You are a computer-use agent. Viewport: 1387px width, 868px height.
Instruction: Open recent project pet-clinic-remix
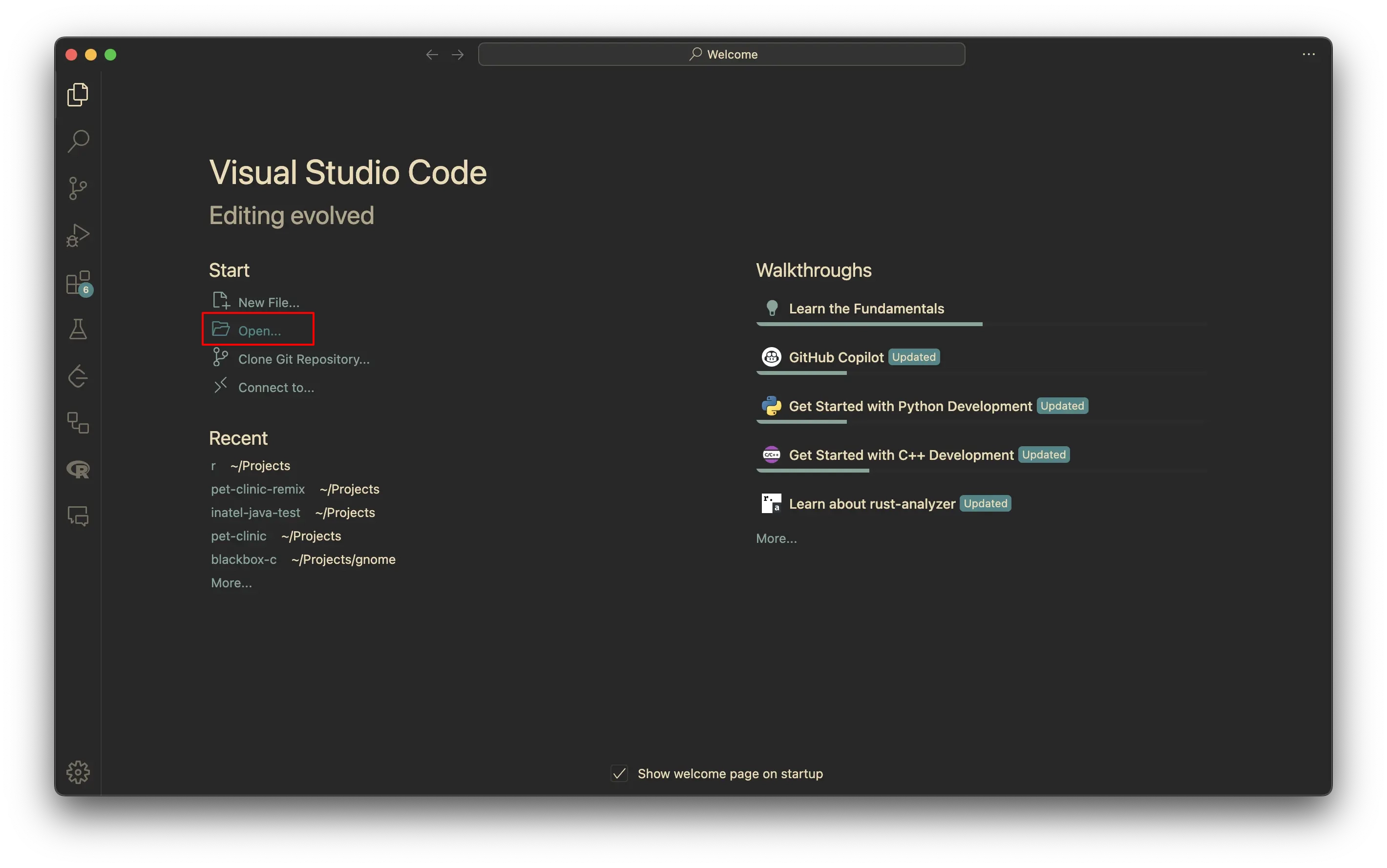[x=257, y=489]
